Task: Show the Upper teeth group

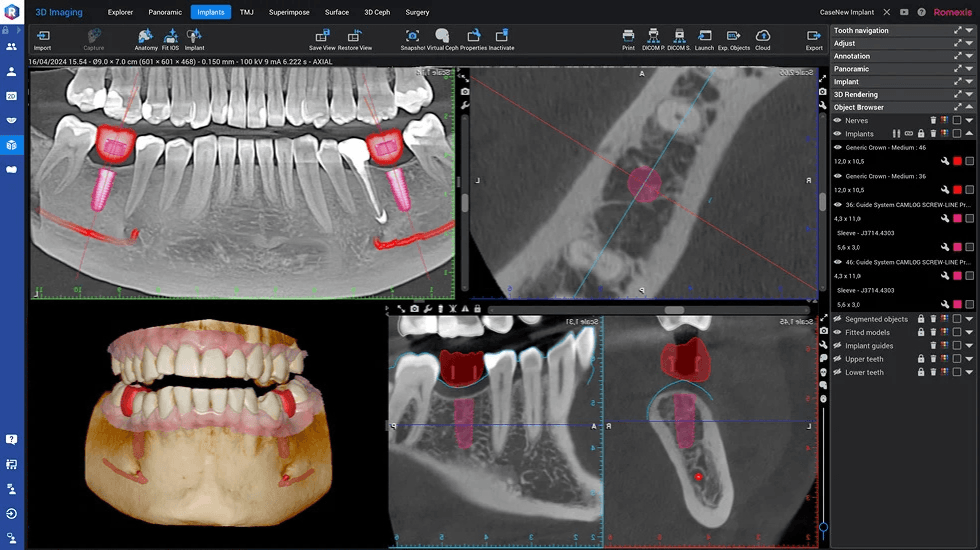Action: point(838,359)
